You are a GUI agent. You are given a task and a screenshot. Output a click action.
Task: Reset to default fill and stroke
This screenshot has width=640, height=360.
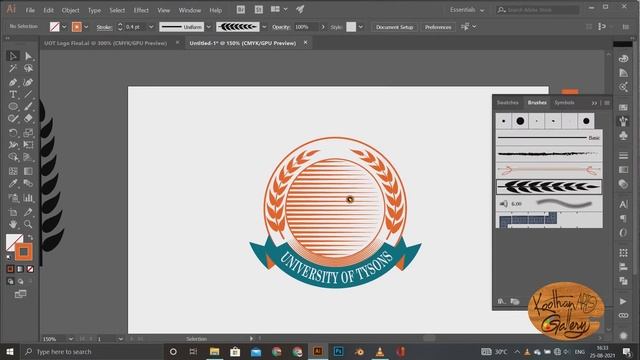click(9, 257)
